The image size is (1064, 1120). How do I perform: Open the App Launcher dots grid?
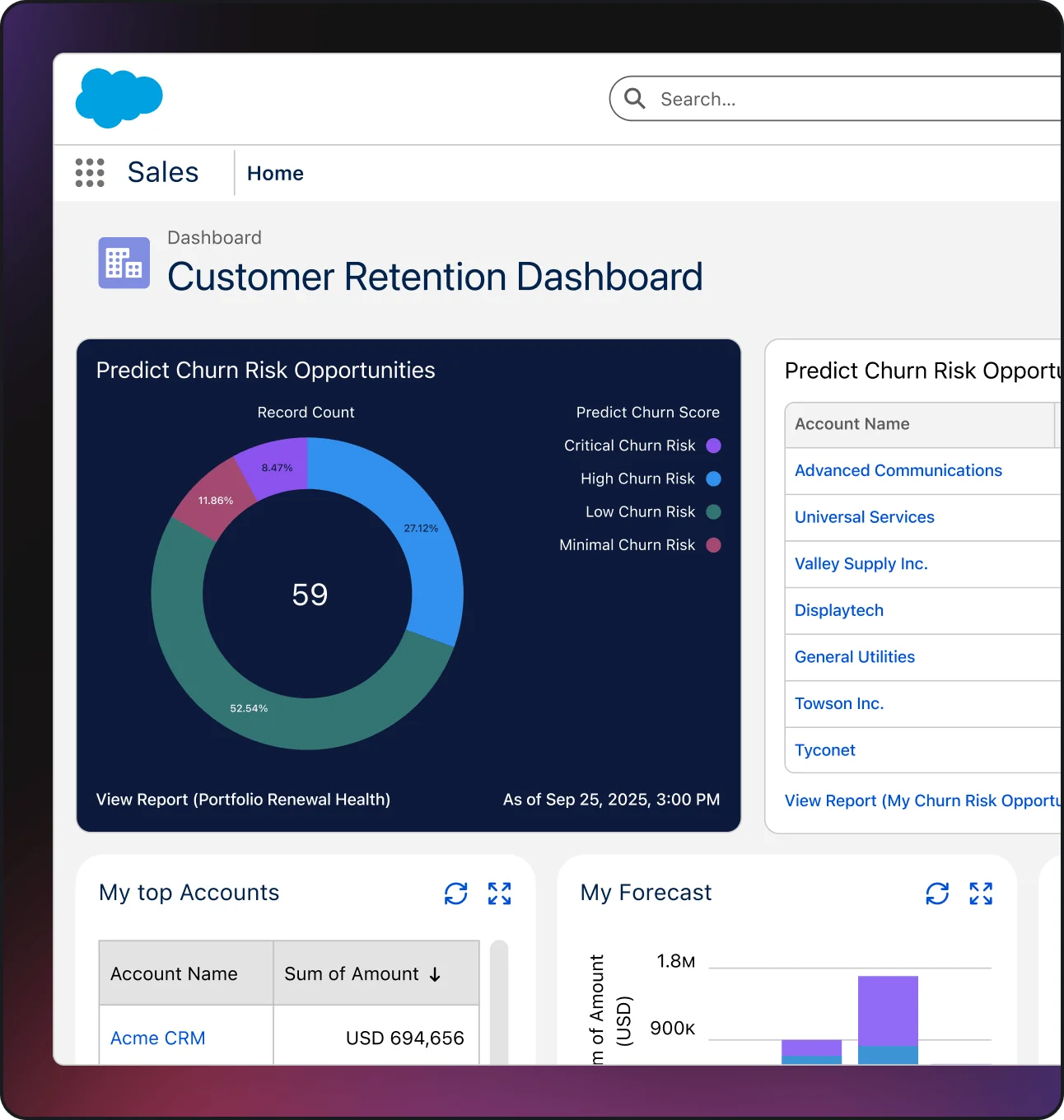coord(90,173)
